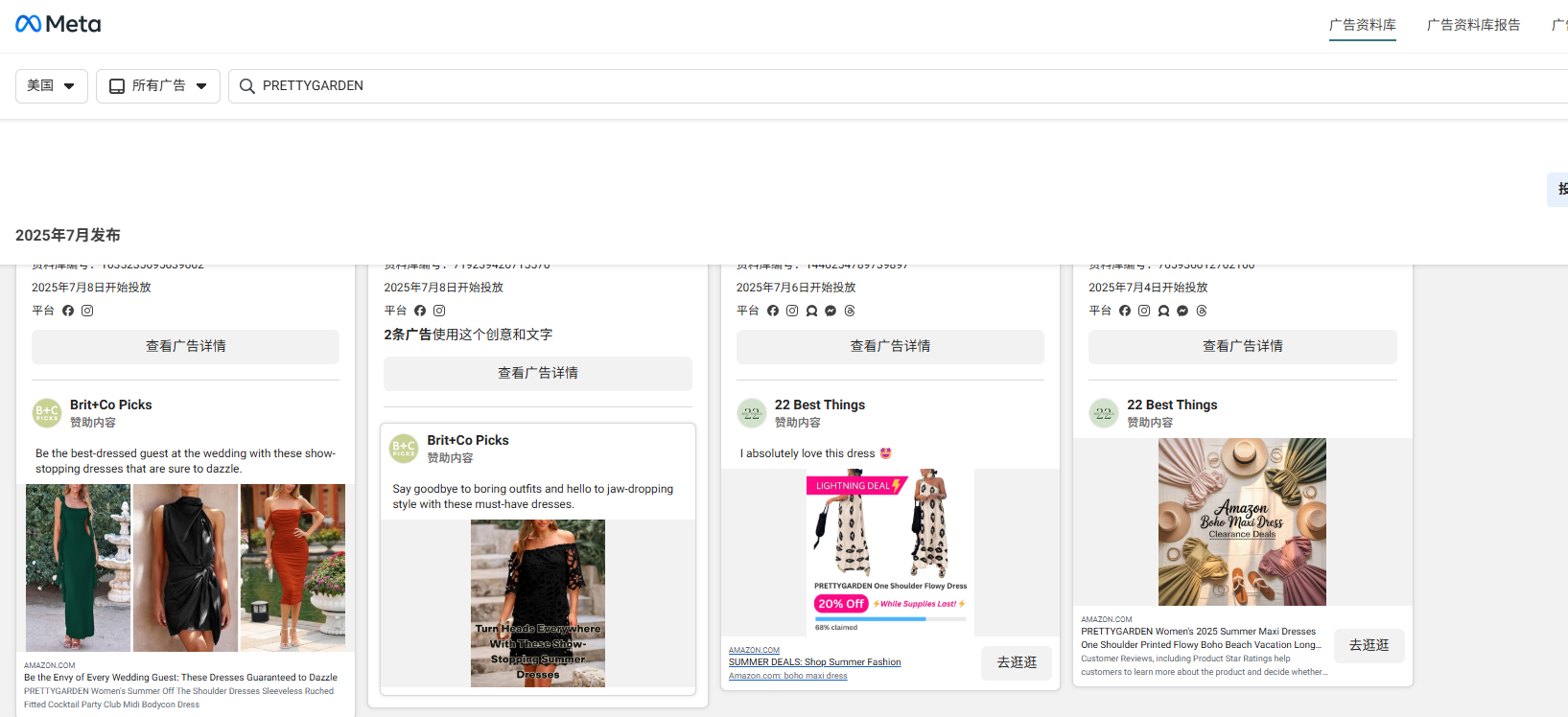
Task: Click Brit+Co Picks name on wedding dresses ad
Action: click(111, 405)
